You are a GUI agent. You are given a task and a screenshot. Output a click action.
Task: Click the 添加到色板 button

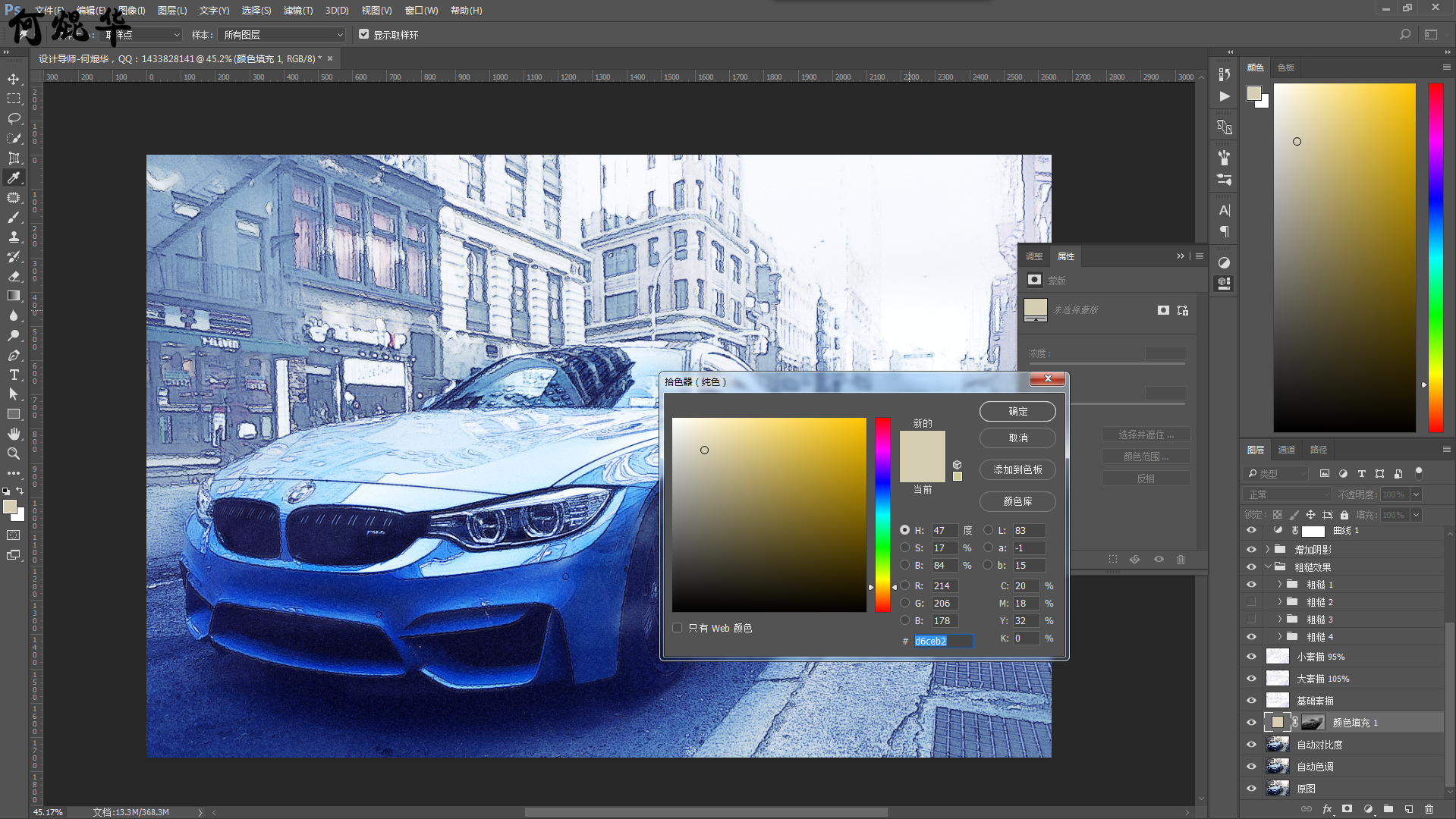point(1017,470)
